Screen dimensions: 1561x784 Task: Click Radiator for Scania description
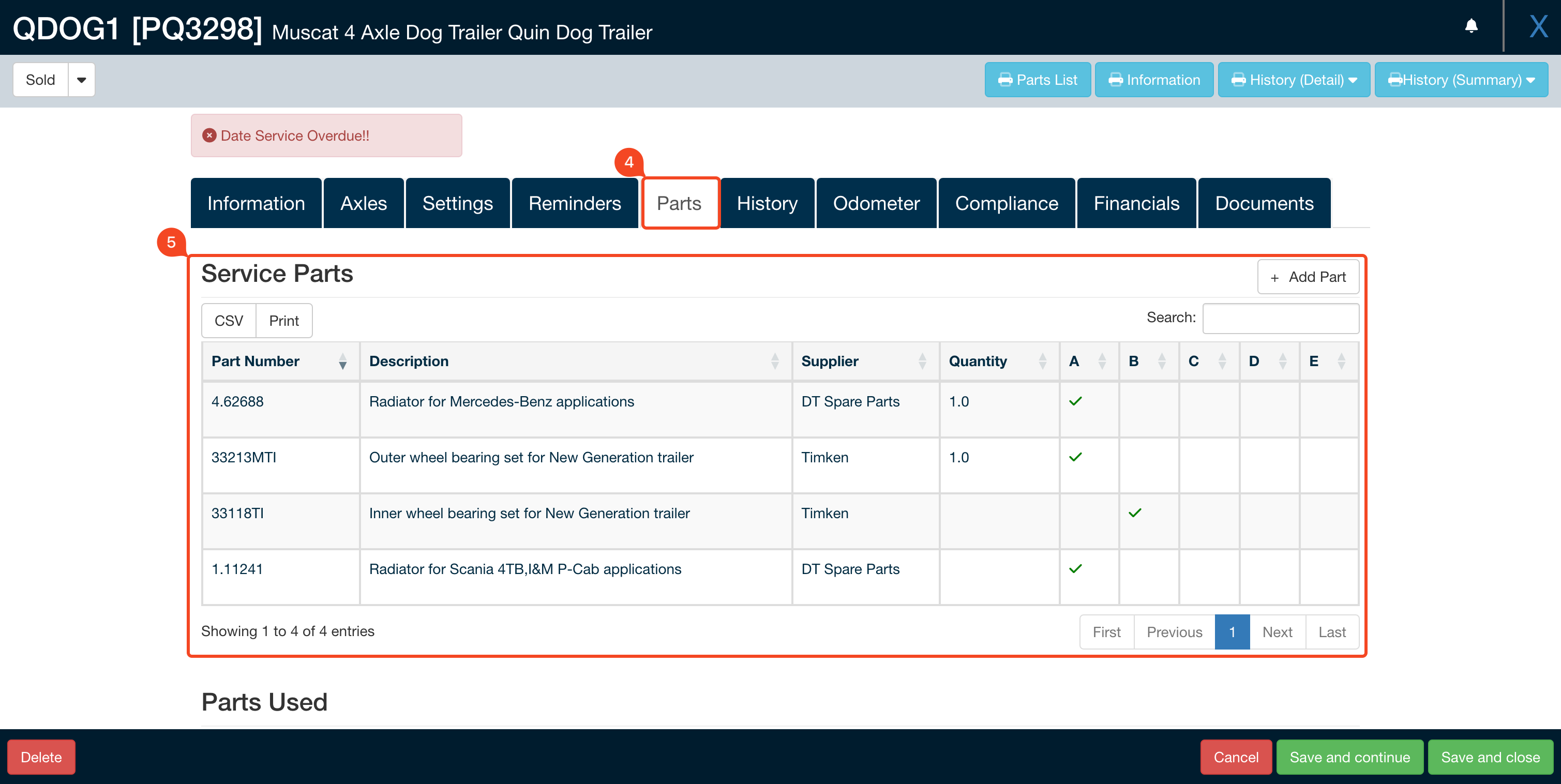[x=525, y=568]
